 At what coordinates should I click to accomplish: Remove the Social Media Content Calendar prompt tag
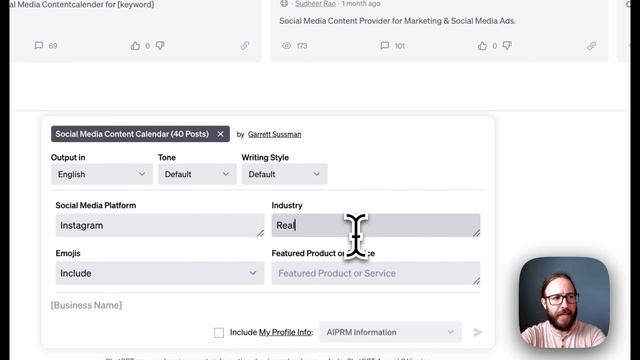click(220, 134)
